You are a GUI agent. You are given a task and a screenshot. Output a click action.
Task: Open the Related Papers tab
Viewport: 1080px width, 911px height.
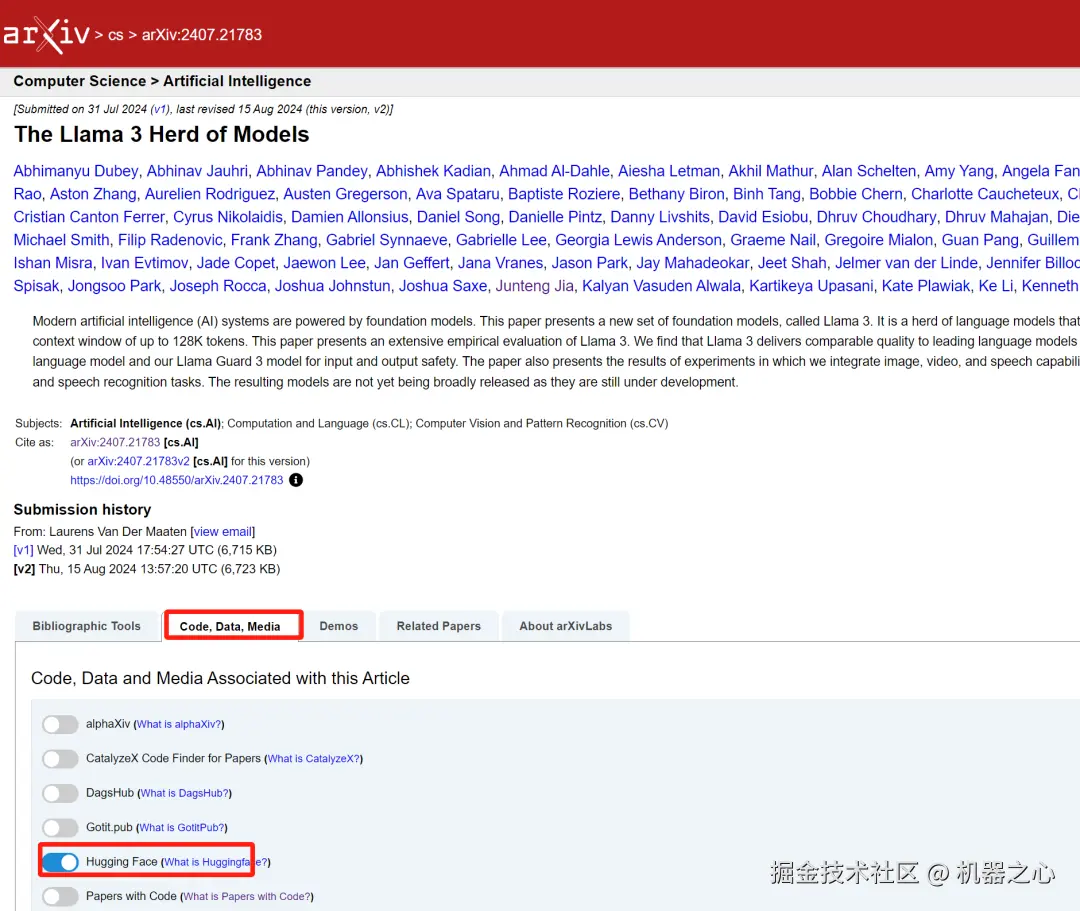[439, 626]
